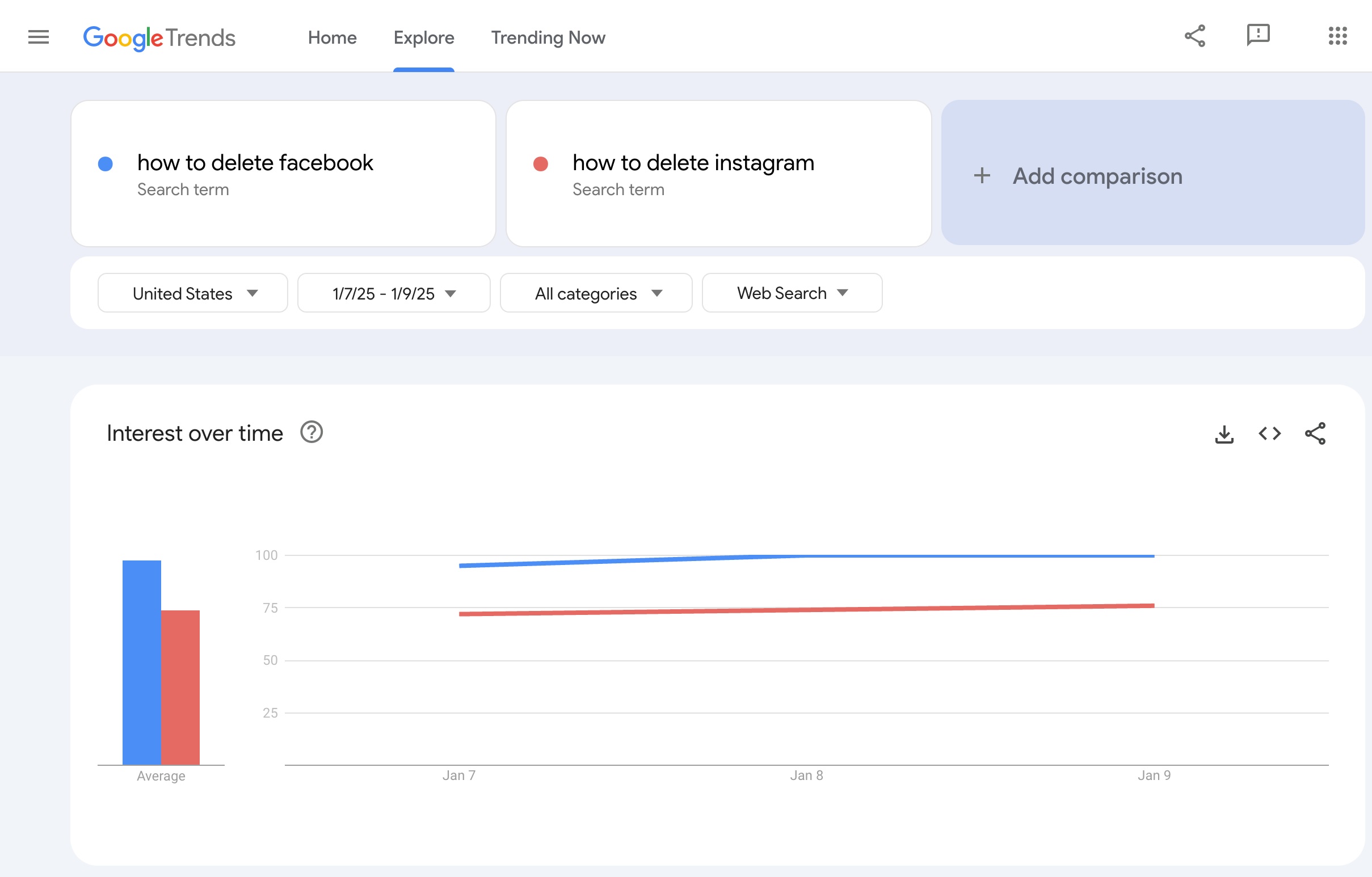Click the download icon for Interest over time

click(x=1223, y=433)
